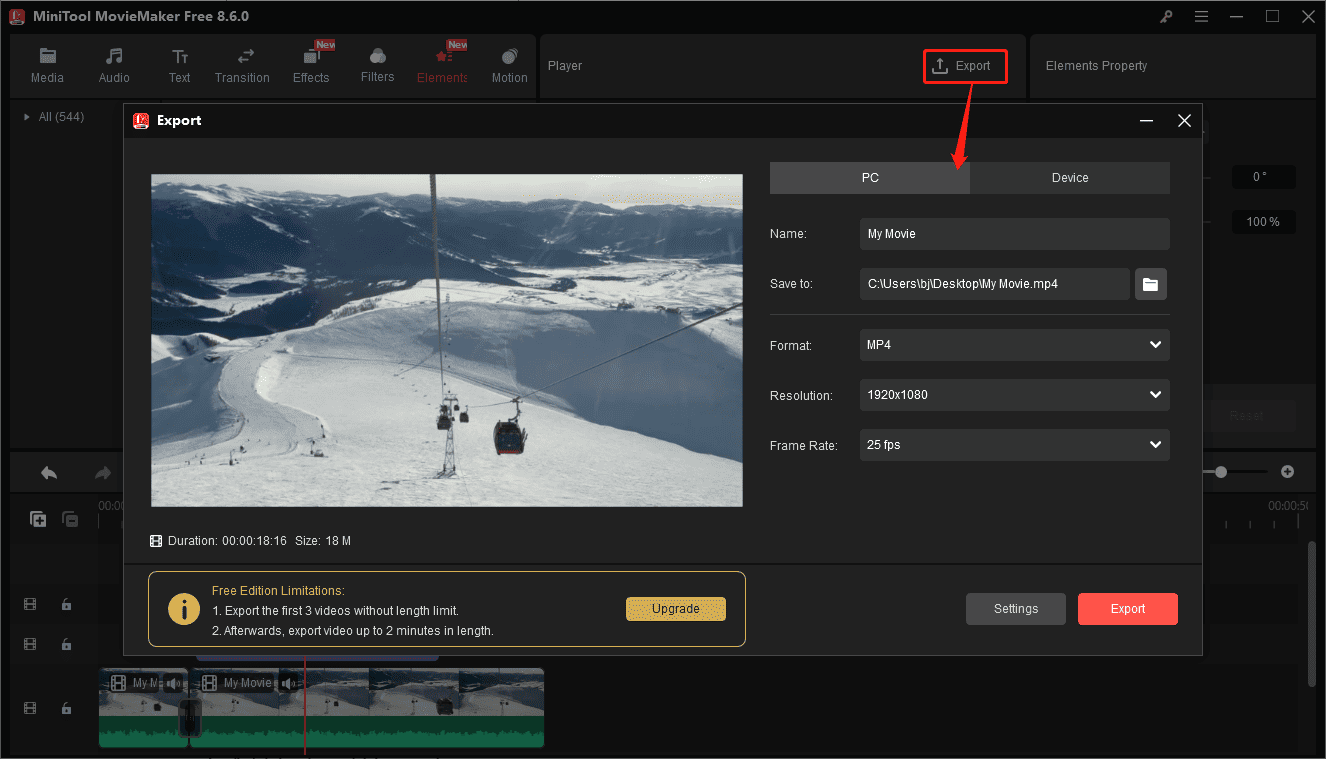
Task: Open the hamburger menu in title bar
Action: click(x=1202, y=16)
